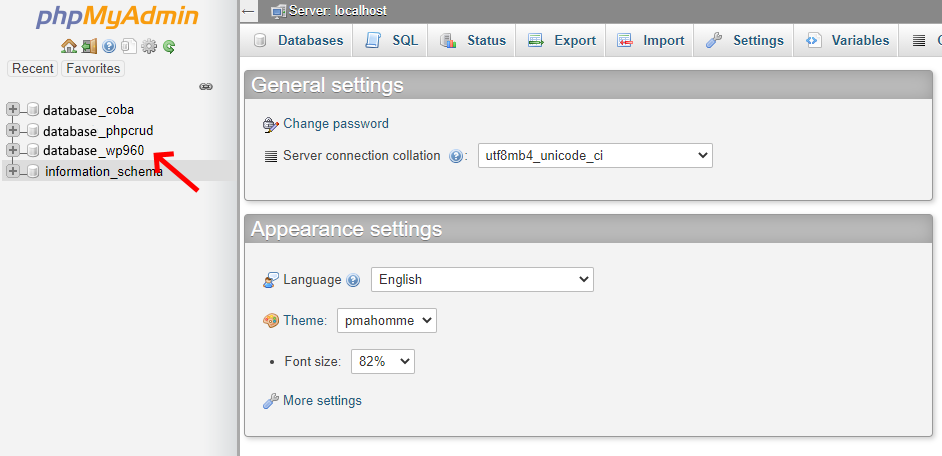The height and width of the screenshot is (456, 942).
Task: Click the information_schema cylinder icon
Action: click(33, 171)
